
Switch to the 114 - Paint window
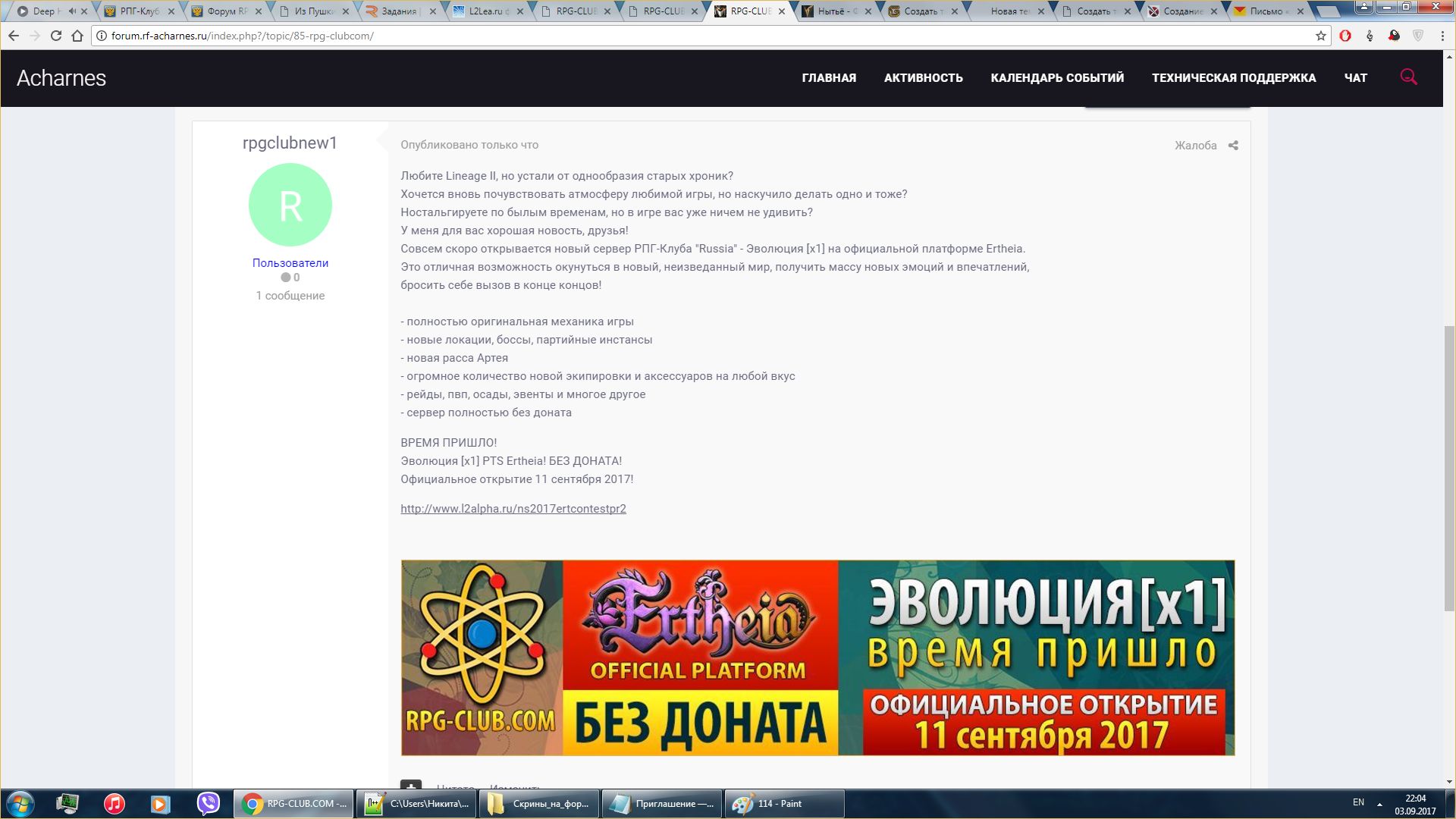[x=784, y=804]
